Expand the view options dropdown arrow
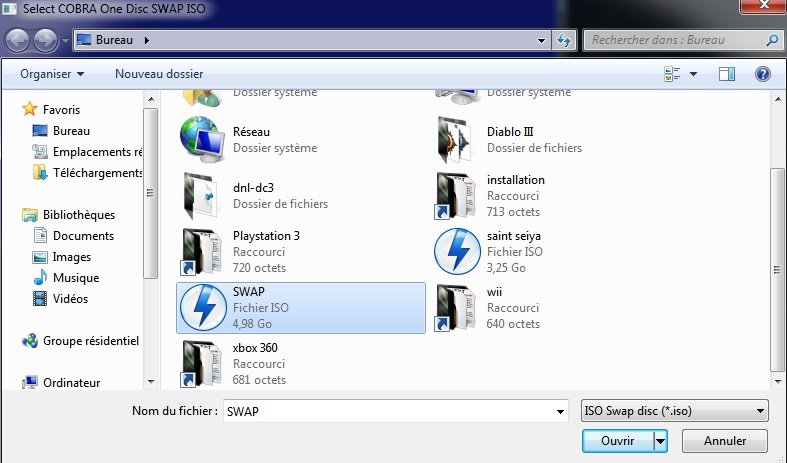Screen dimensions: 787x463 693,74
